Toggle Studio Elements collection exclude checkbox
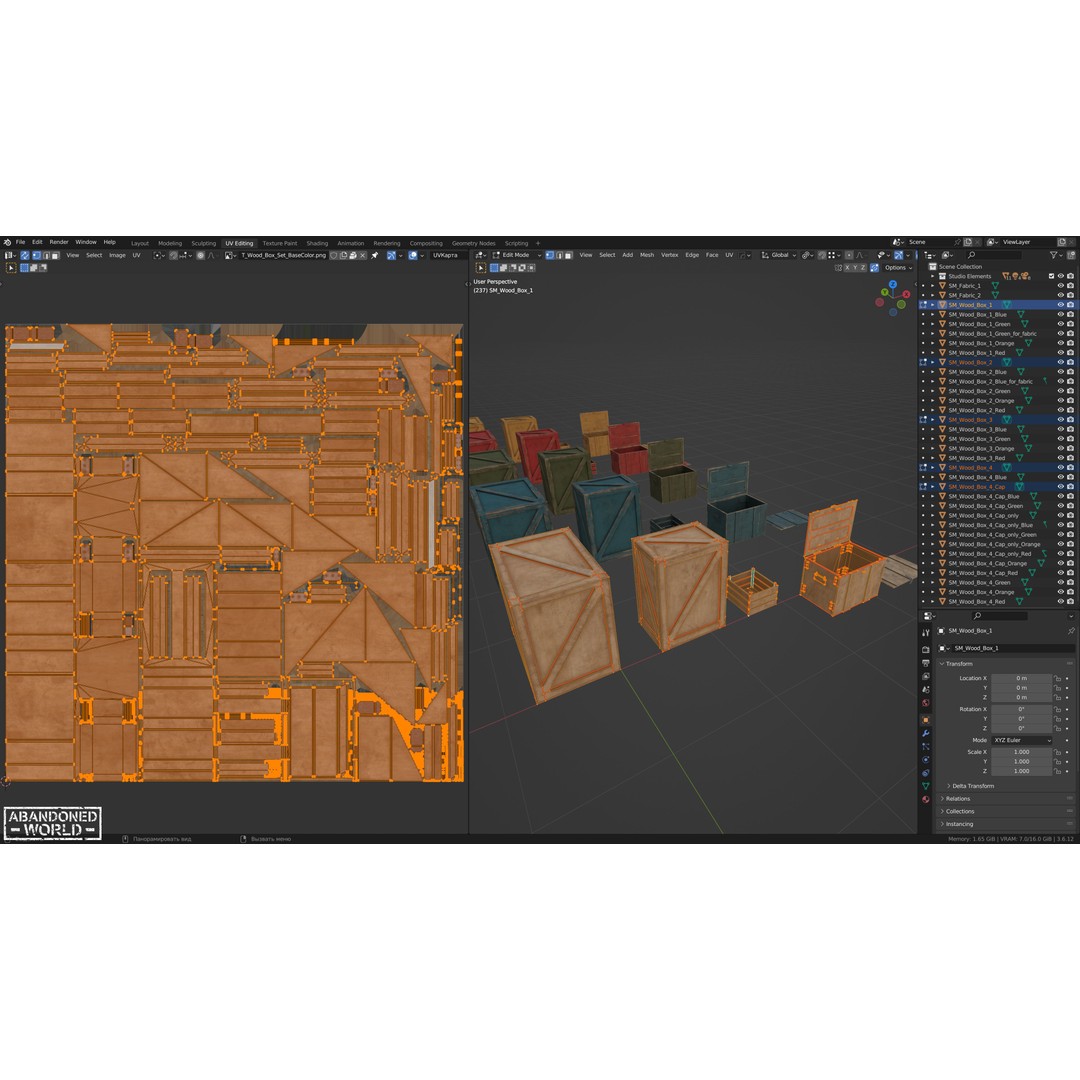 coord(1051,276)
